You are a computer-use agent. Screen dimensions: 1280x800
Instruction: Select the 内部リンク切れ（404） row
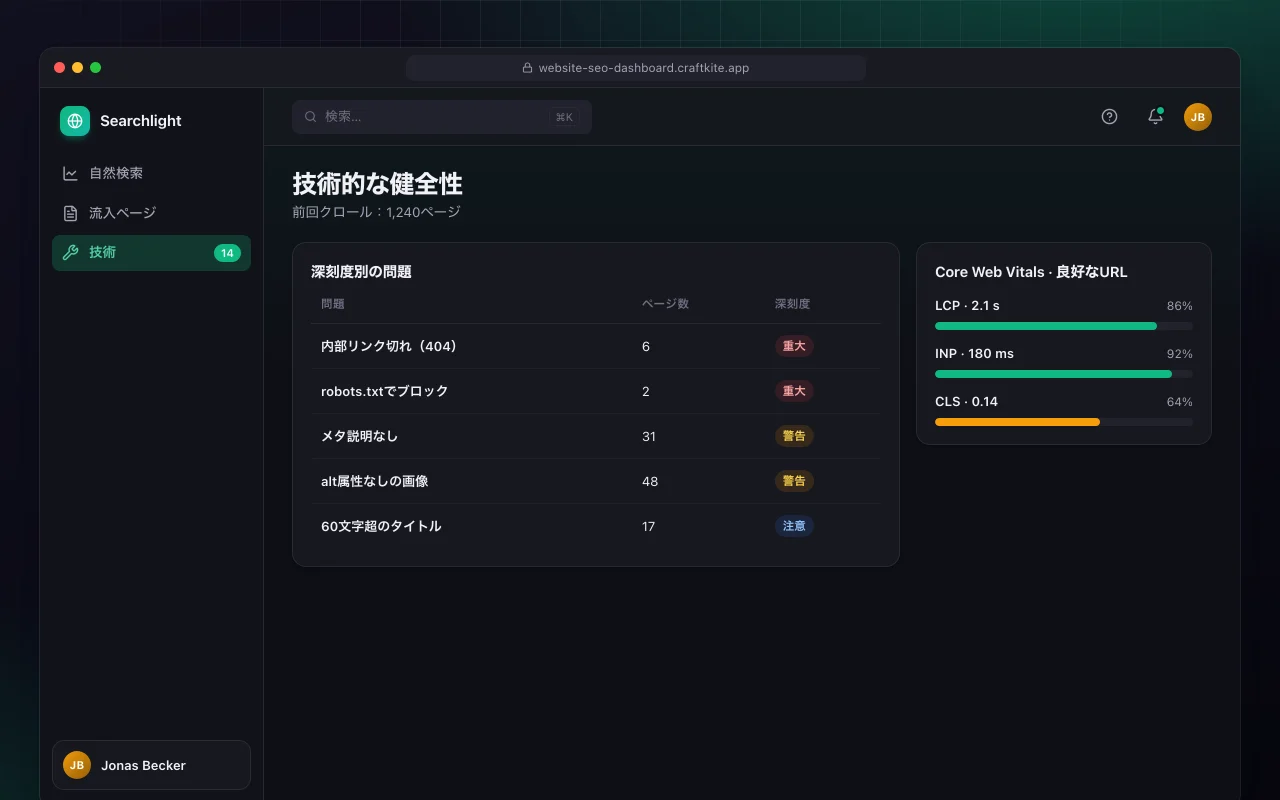point(596,346)
